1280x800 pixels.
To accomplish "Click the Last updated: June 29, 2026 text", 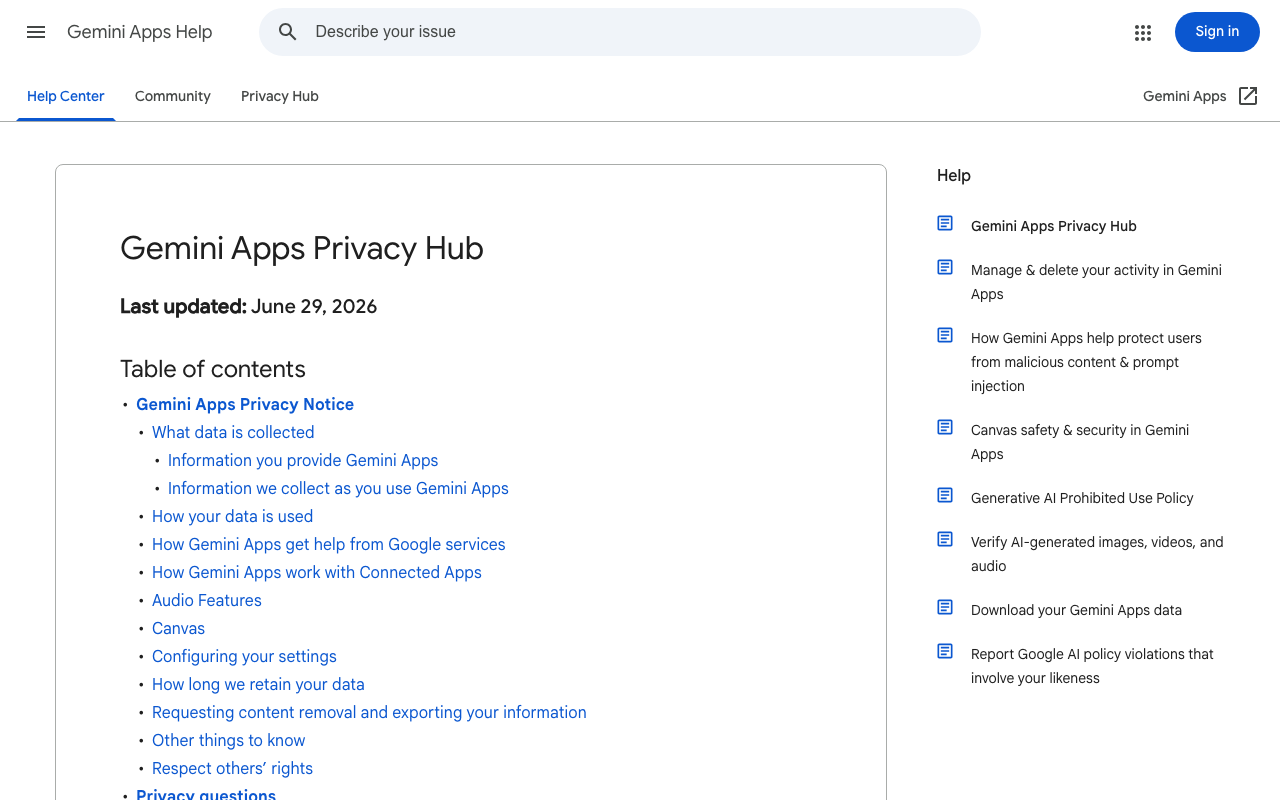I will pyautogui.click(x=249, y=306).
